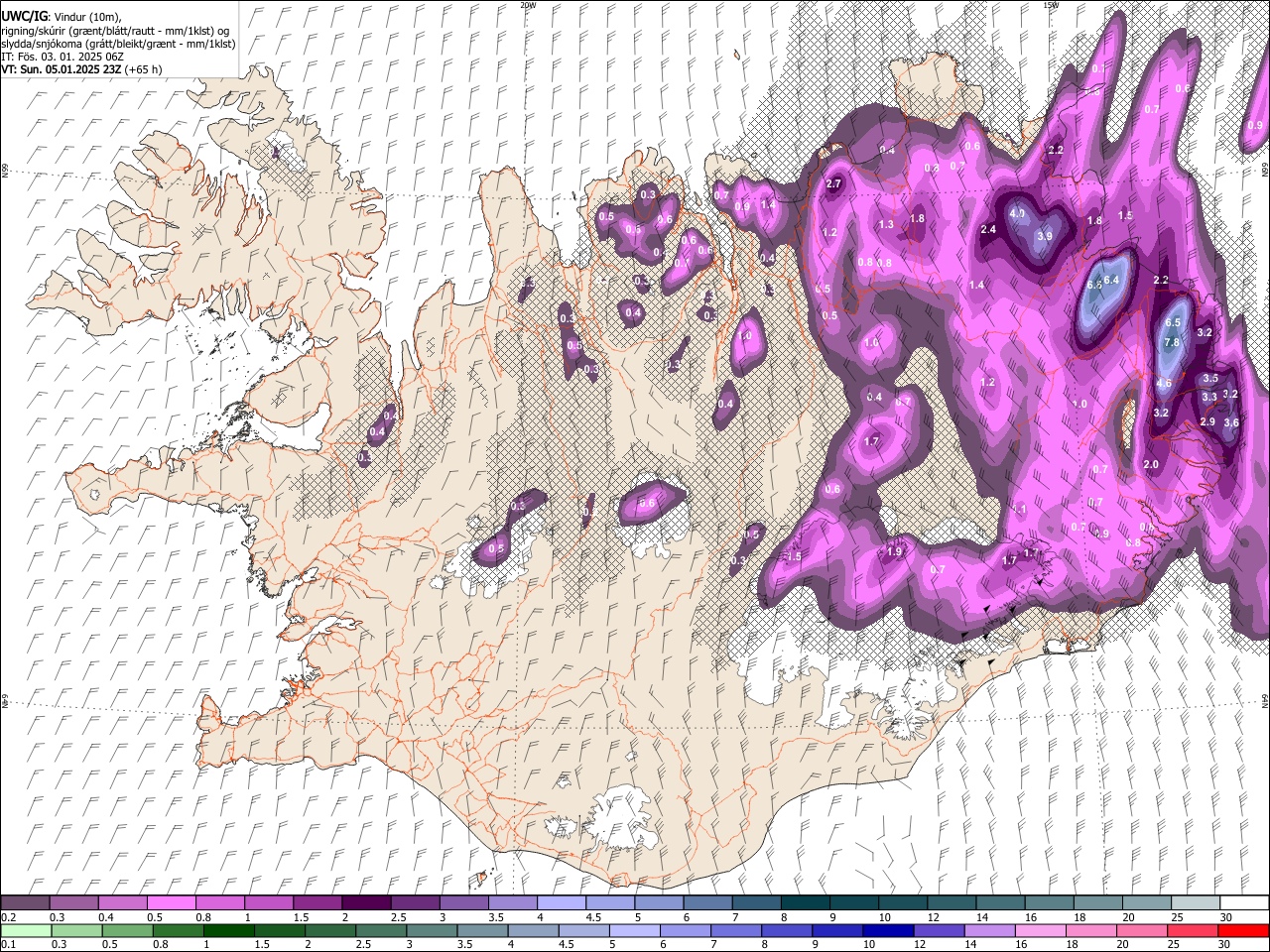Viewport: 1270px width, 952px height.
Task: Select the 4.0 precipitation value
Action: click(1017, 214)
